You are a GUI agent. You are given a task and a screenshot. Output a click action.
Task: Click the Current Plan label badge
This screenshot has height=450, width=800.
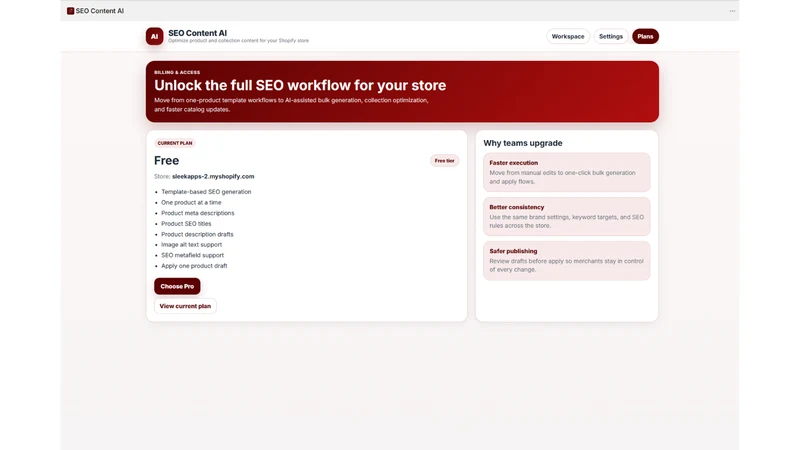coord(174,143)
